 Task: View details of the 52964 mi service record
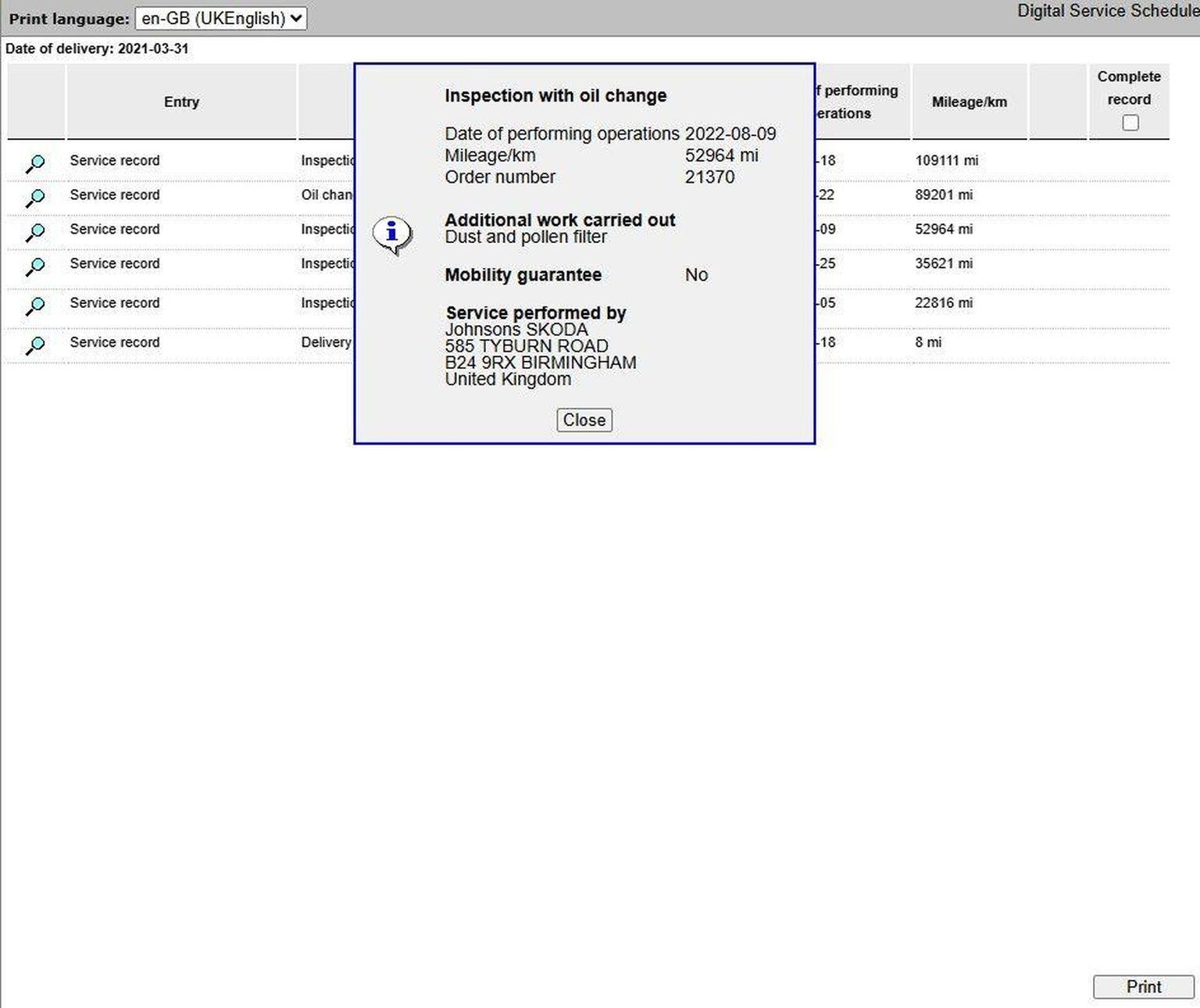pyautogui.click(x=35, y=232)
